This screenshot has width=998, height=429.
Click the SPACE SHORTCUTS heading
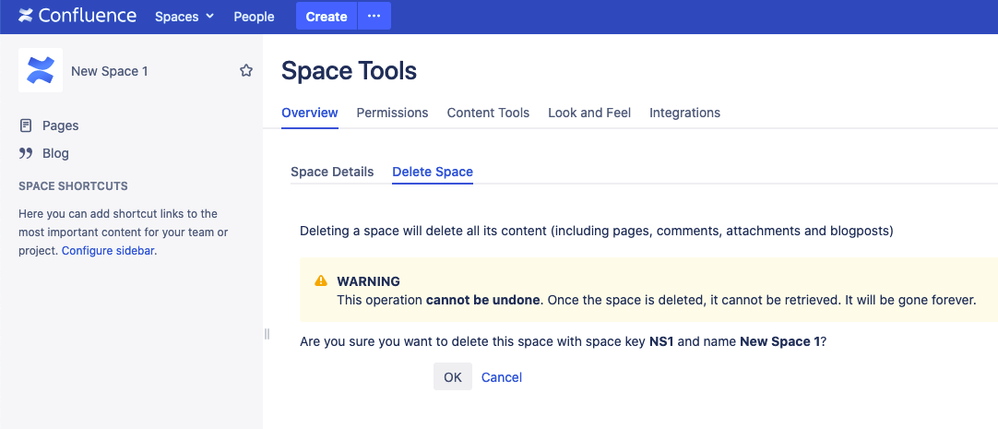point(73,186)
